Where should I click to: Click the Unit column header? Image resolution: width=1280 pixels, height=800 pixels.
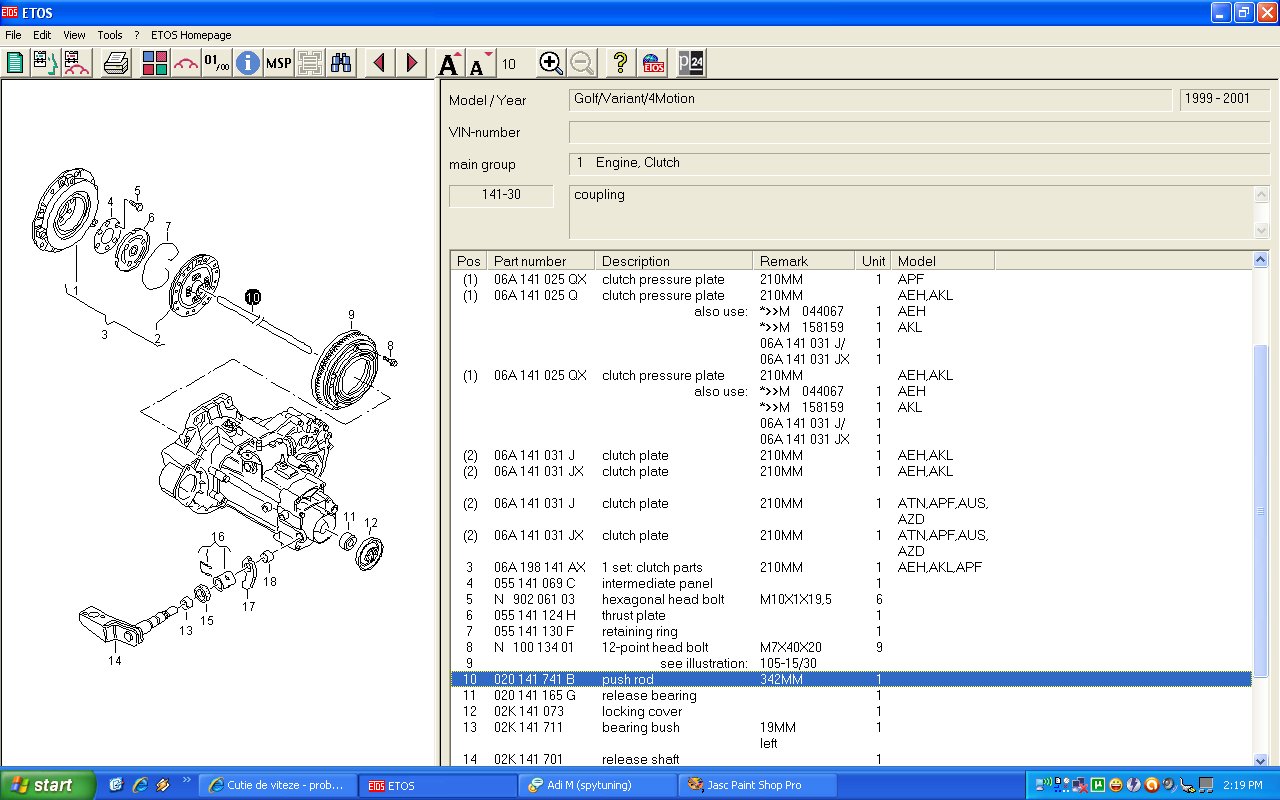(873, 261)
